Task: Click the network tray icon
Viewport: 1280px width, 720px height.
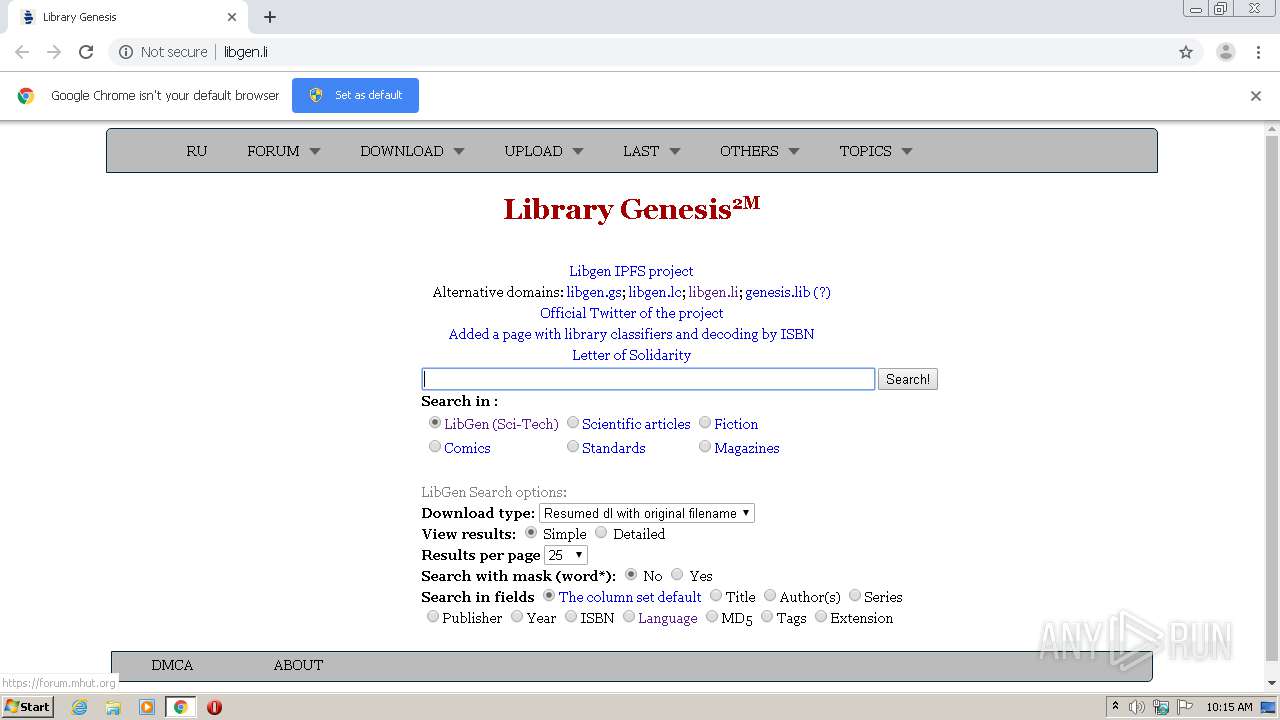Action: pos(1161,707)
